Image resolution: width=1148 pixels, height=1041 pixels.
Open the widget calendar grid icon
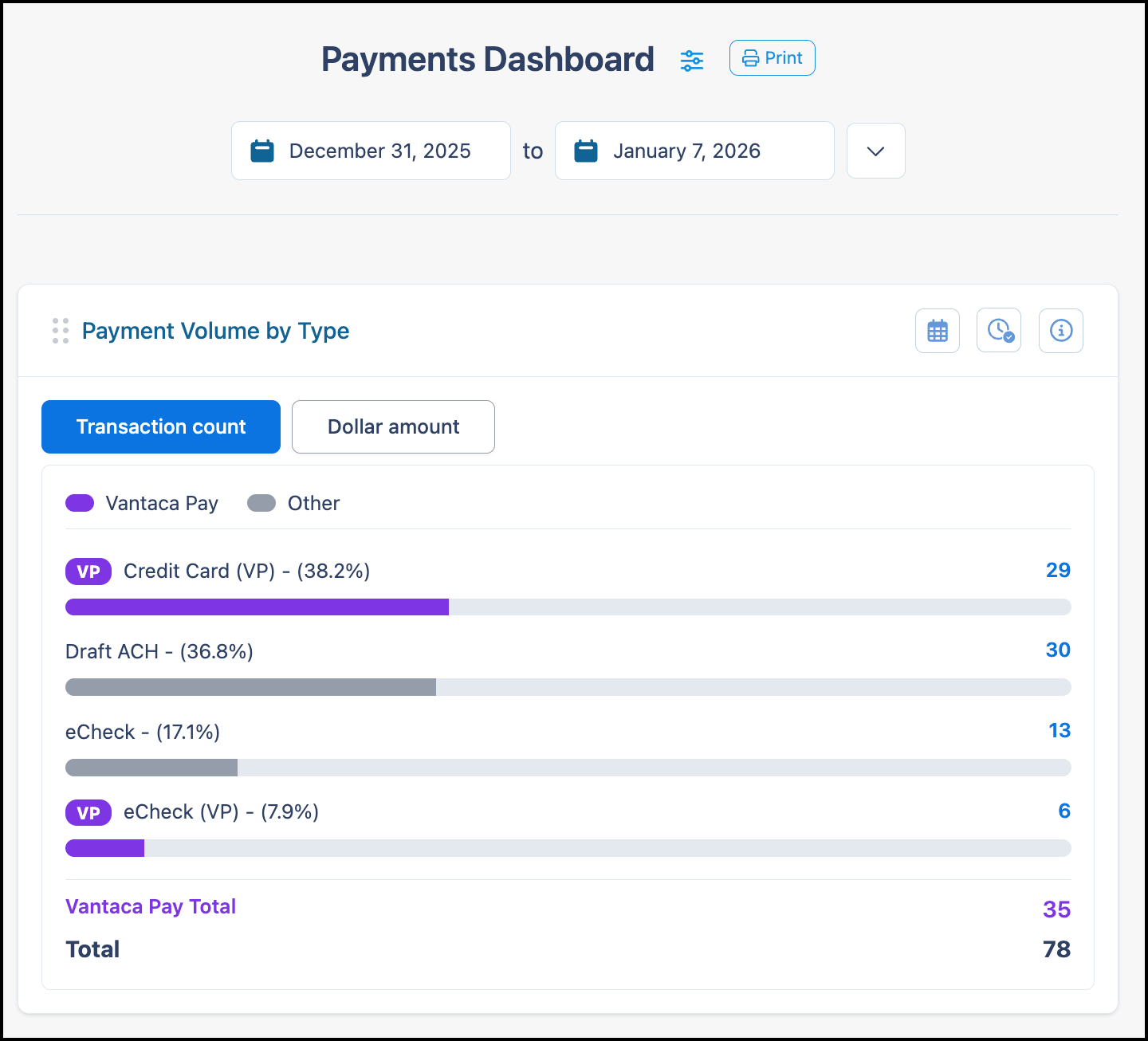click(938, 330)
